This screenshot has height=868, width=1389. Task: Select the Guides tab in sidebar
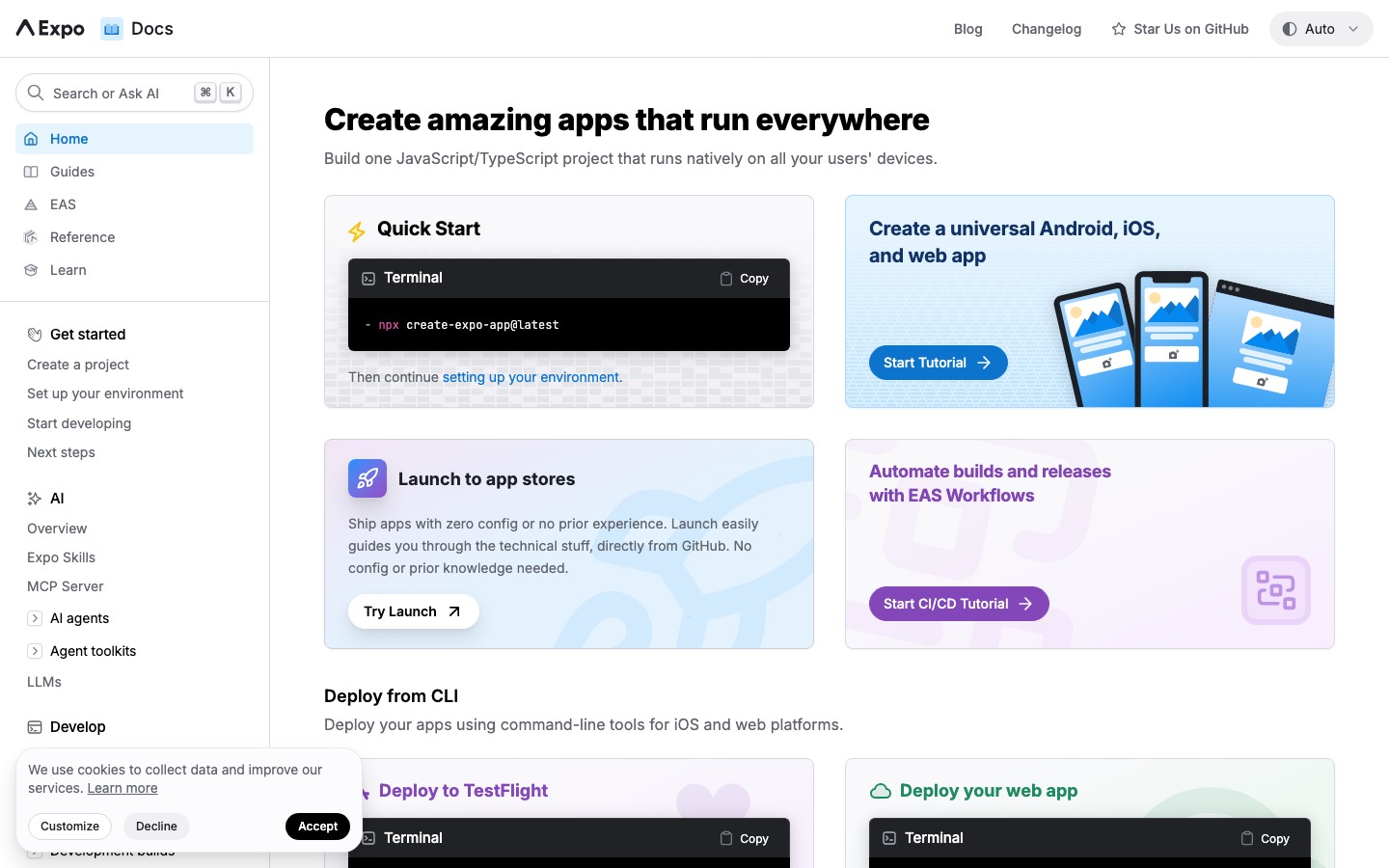tap(134, 172)
